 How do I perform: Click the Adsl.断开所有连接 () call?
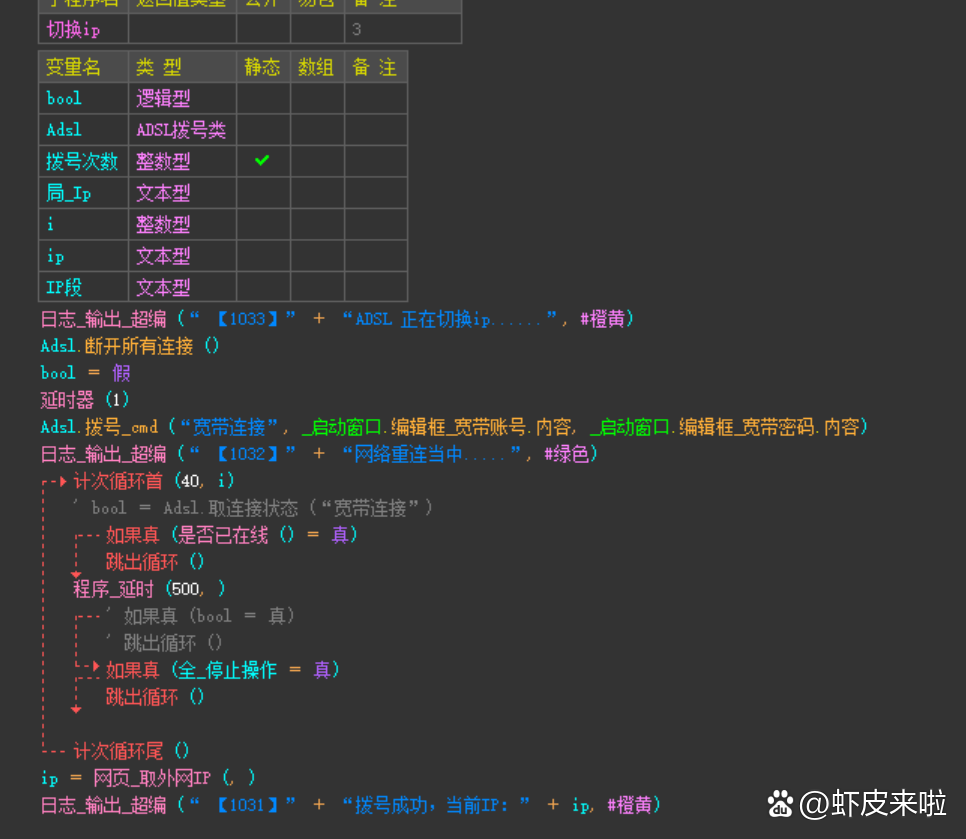130,346
